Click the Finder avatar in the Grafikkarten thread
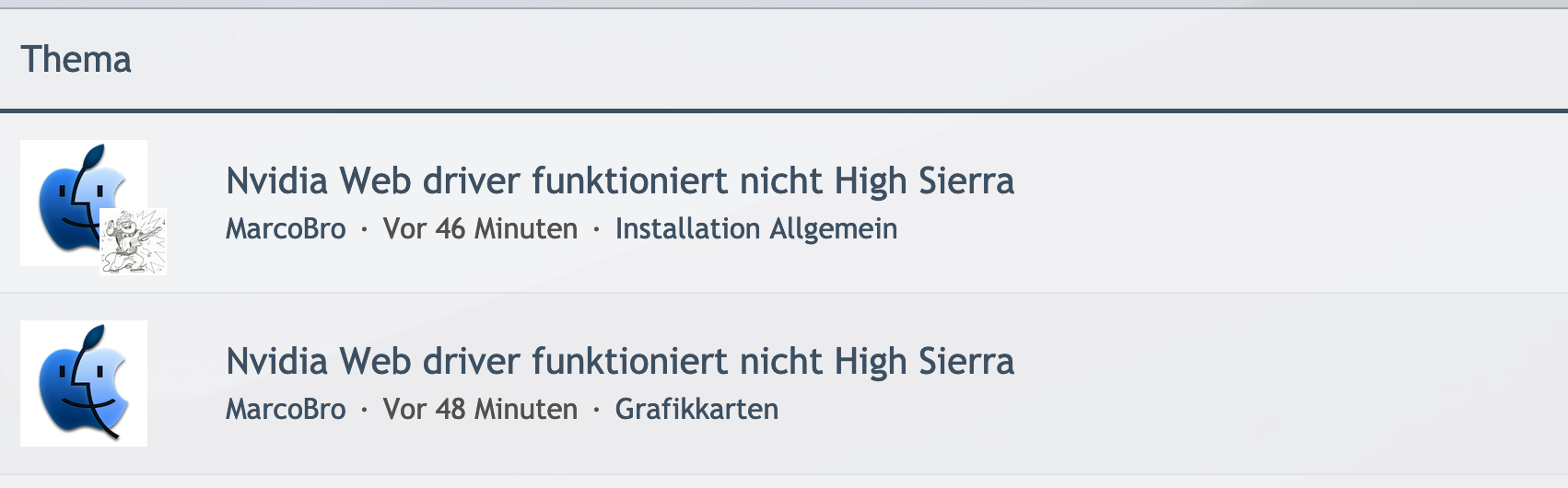1568x488 pixels. click(x=84, y=384)
